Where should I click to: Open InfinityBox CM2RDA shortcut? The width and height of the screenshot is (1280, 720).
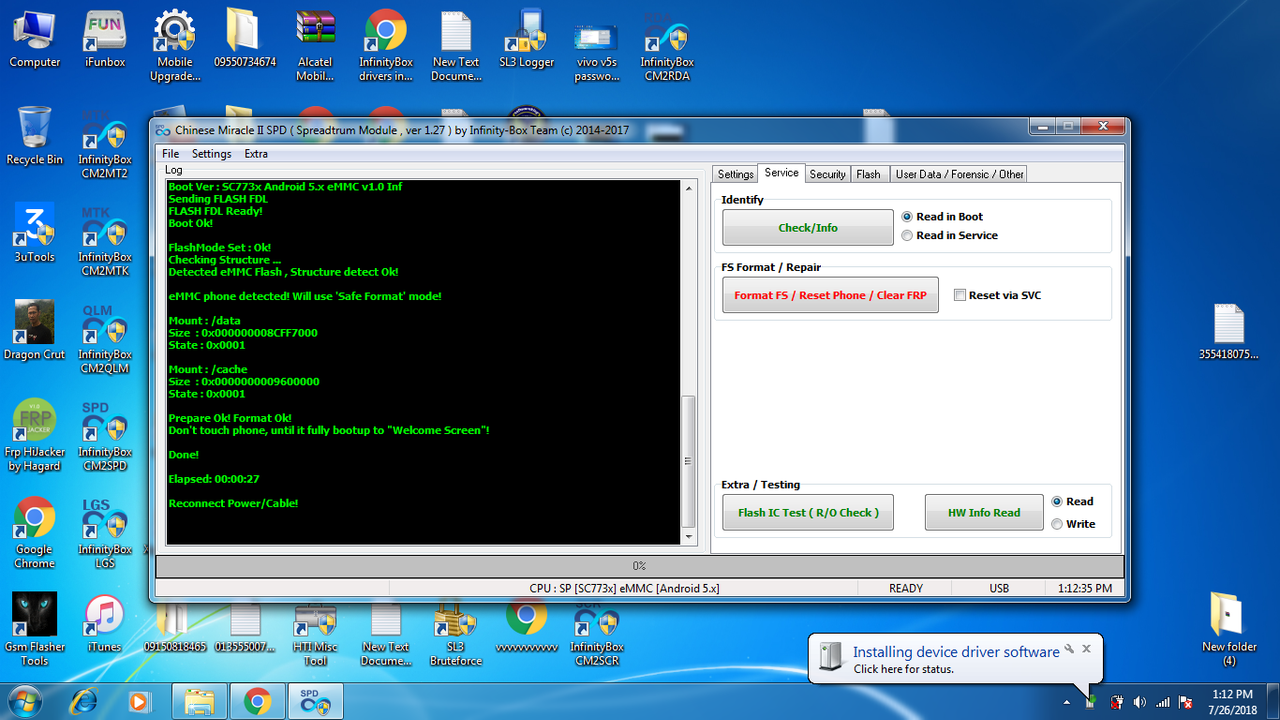click(667, 45)
